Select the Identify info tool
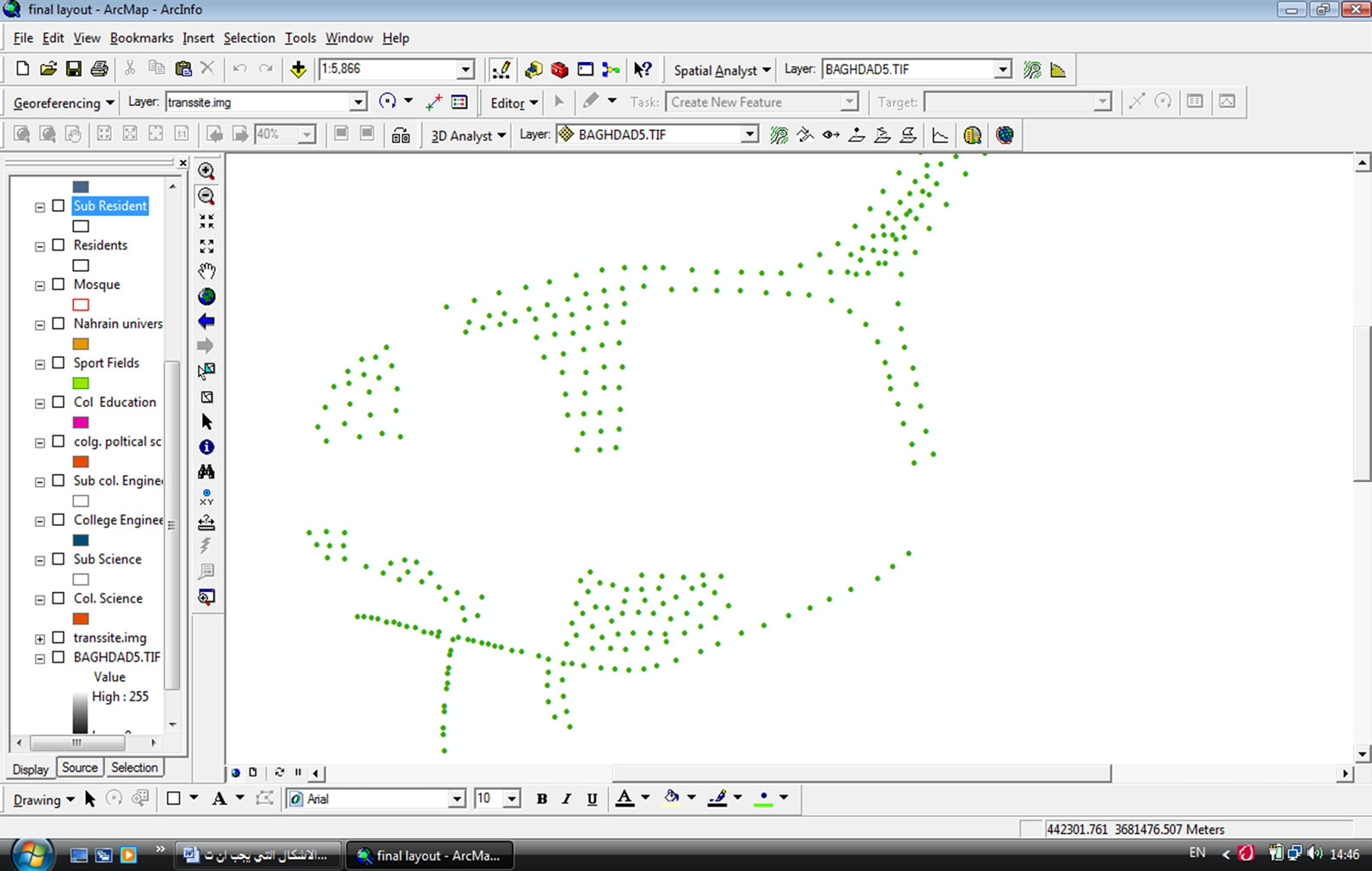Screen dimensions: 1372x871 pyautogui.click(x=206, y=447)
